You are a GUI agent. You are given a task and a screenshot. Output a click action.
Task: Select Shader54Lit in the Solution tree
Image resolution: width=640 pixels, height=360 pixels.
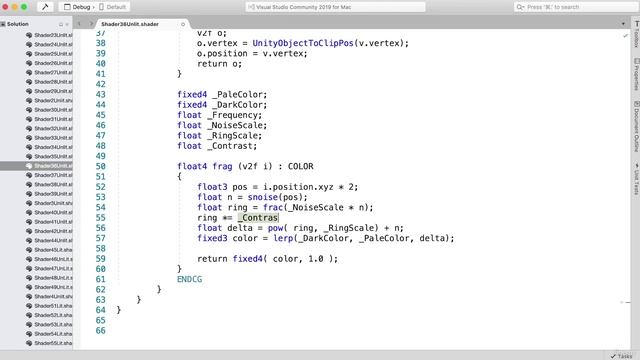point(53,334)
